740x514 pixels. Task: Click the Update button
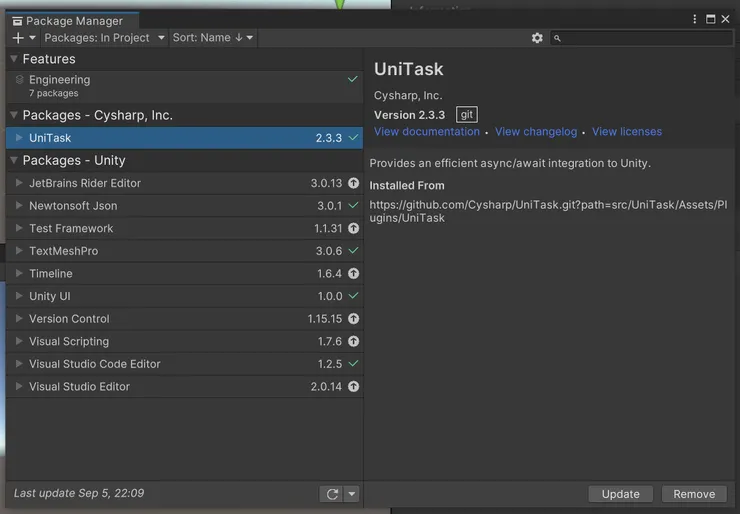click(x=620, y=494)
